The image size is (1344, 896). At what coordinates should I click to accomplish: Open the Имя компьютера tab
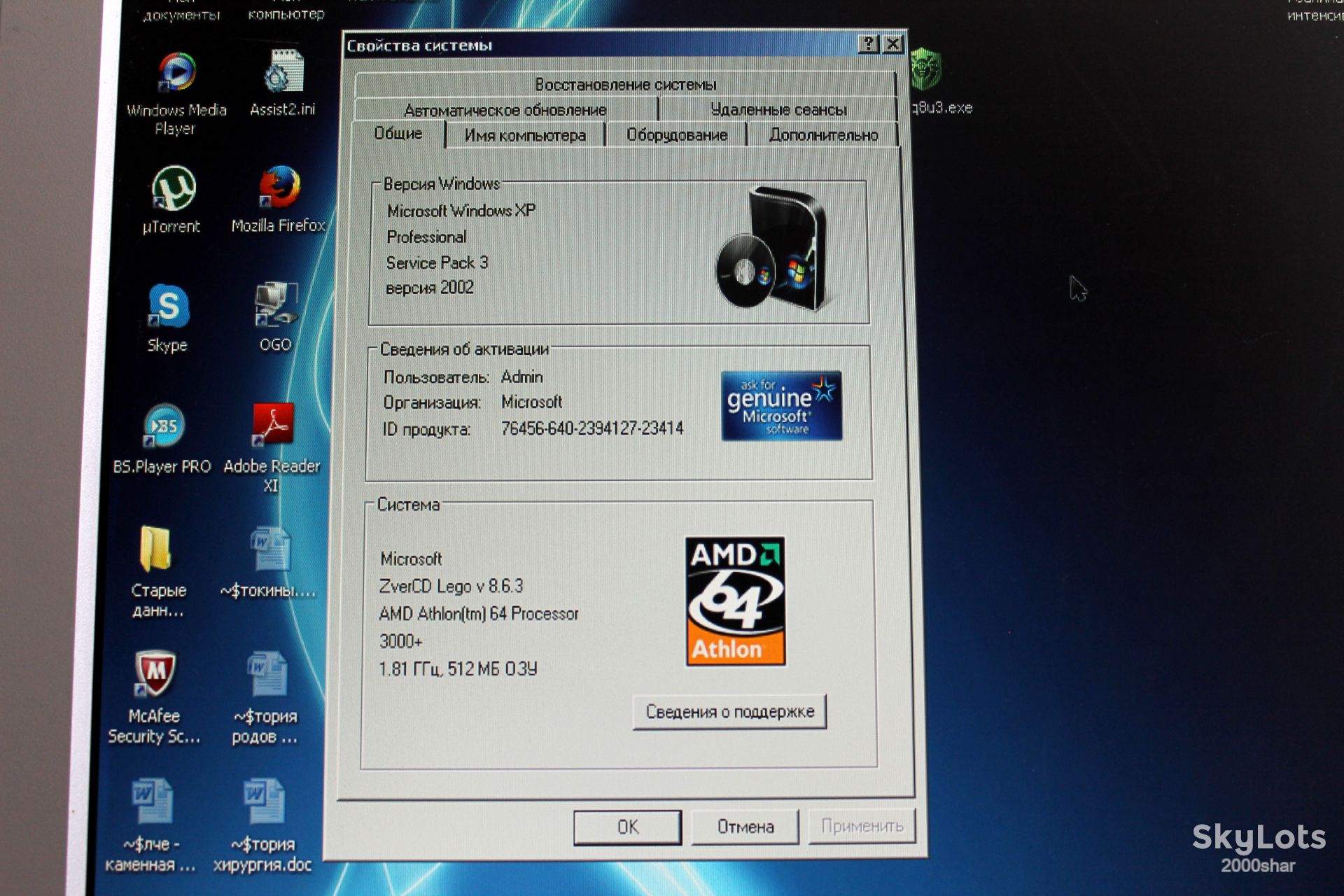click(x=525, y=135)
